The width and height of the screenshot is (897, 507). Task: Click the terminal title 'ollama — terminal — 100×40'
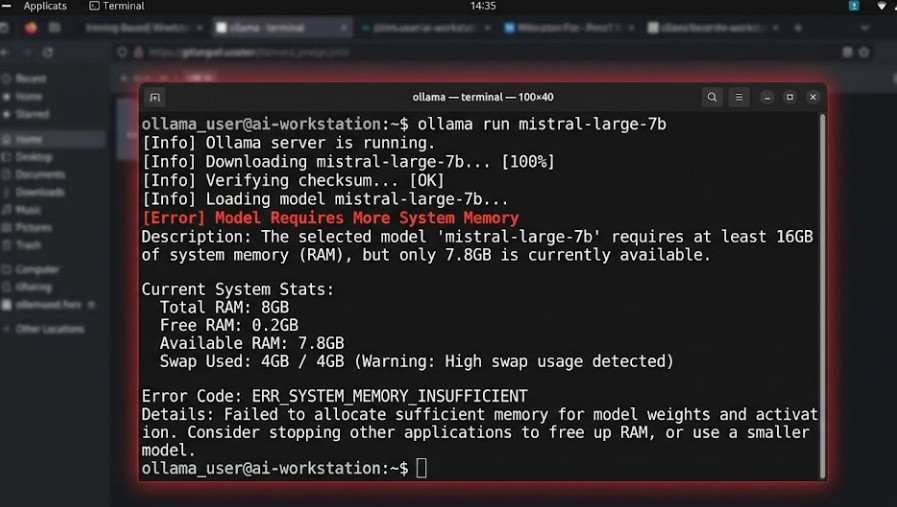(x=483, y=97)
